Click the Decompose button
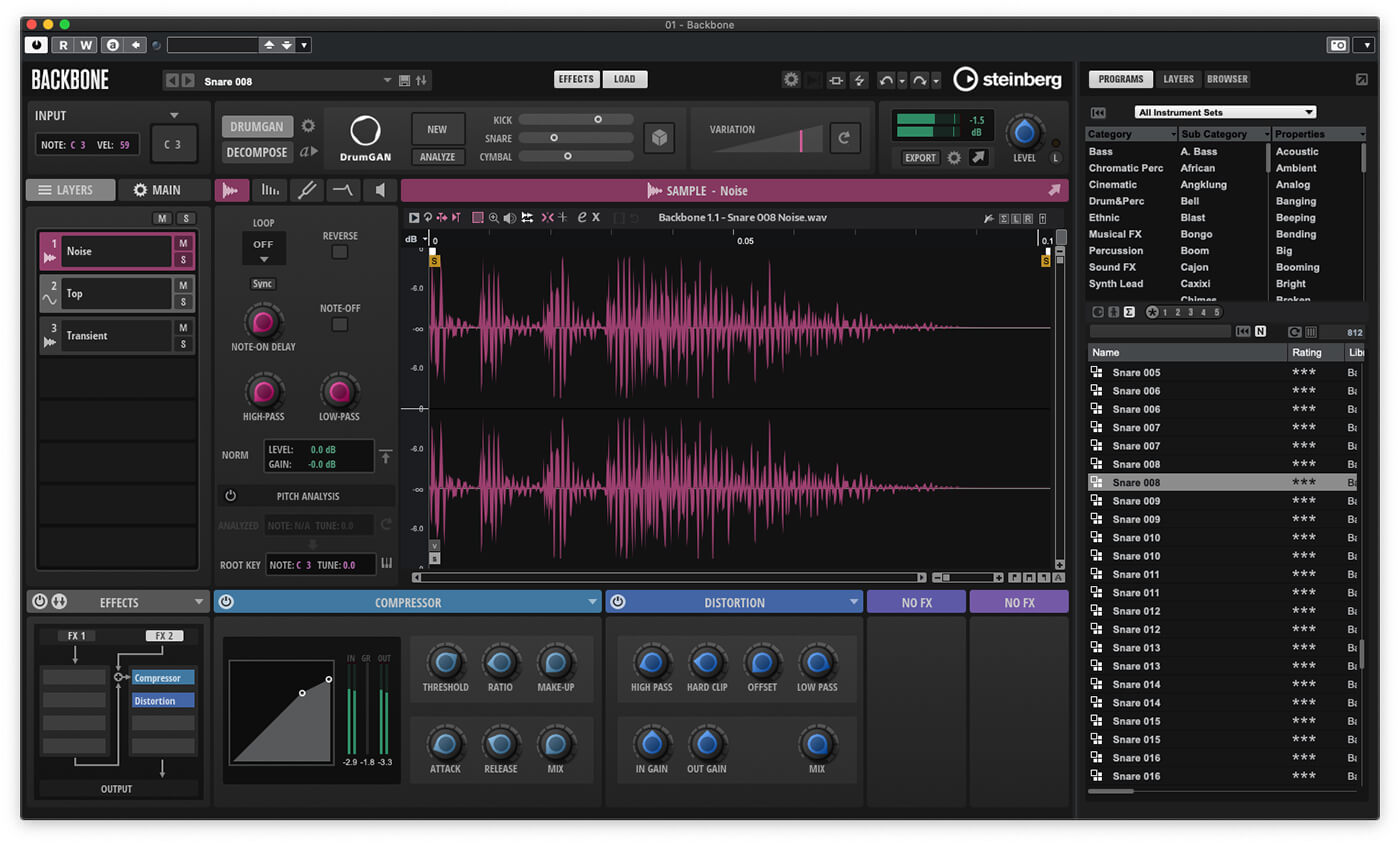1400x844 pixels. pos(258,153)
